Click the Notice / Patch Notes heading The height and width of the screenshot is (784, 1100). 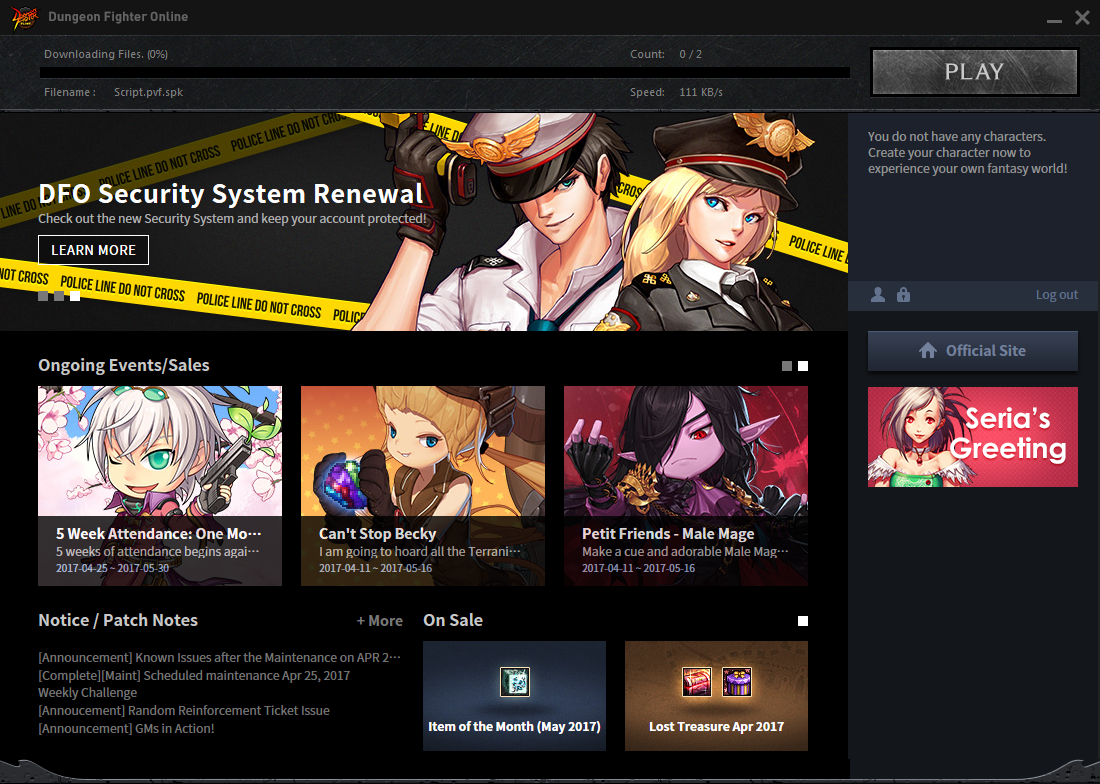click(x=118, y=621)
